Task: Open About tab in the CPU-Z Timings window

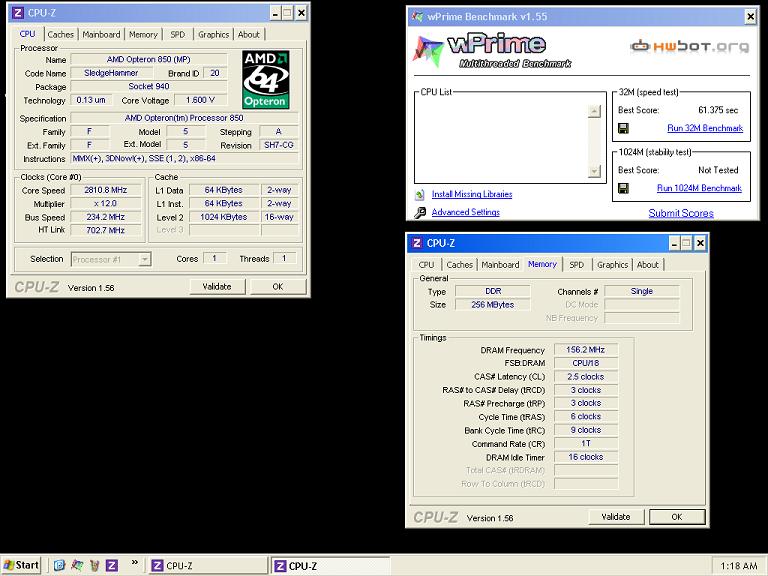Action: 648,264
